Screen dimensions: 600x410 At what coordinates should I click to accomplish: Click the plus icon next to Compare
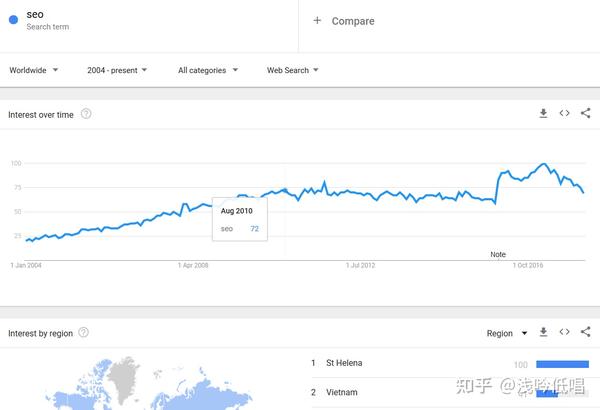click(x=317, y=20)
